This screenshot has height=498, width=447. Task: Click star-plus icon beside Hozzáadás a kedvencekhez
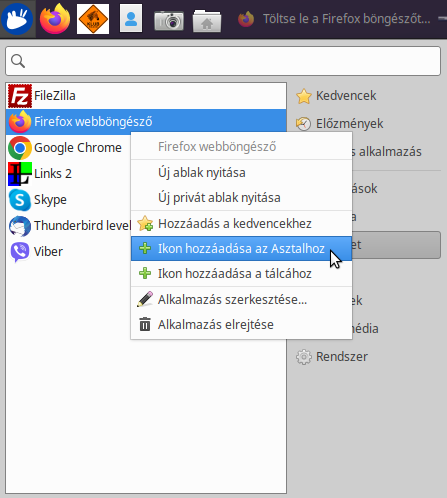click(145, 223)
